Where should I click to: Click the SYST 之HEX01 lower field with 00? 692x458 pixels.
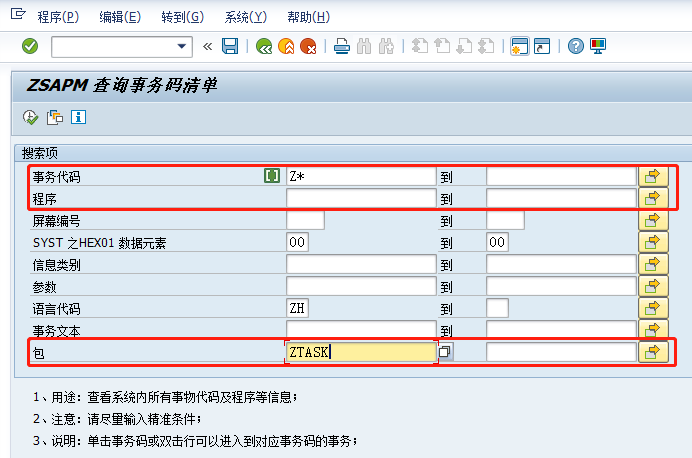297,242
